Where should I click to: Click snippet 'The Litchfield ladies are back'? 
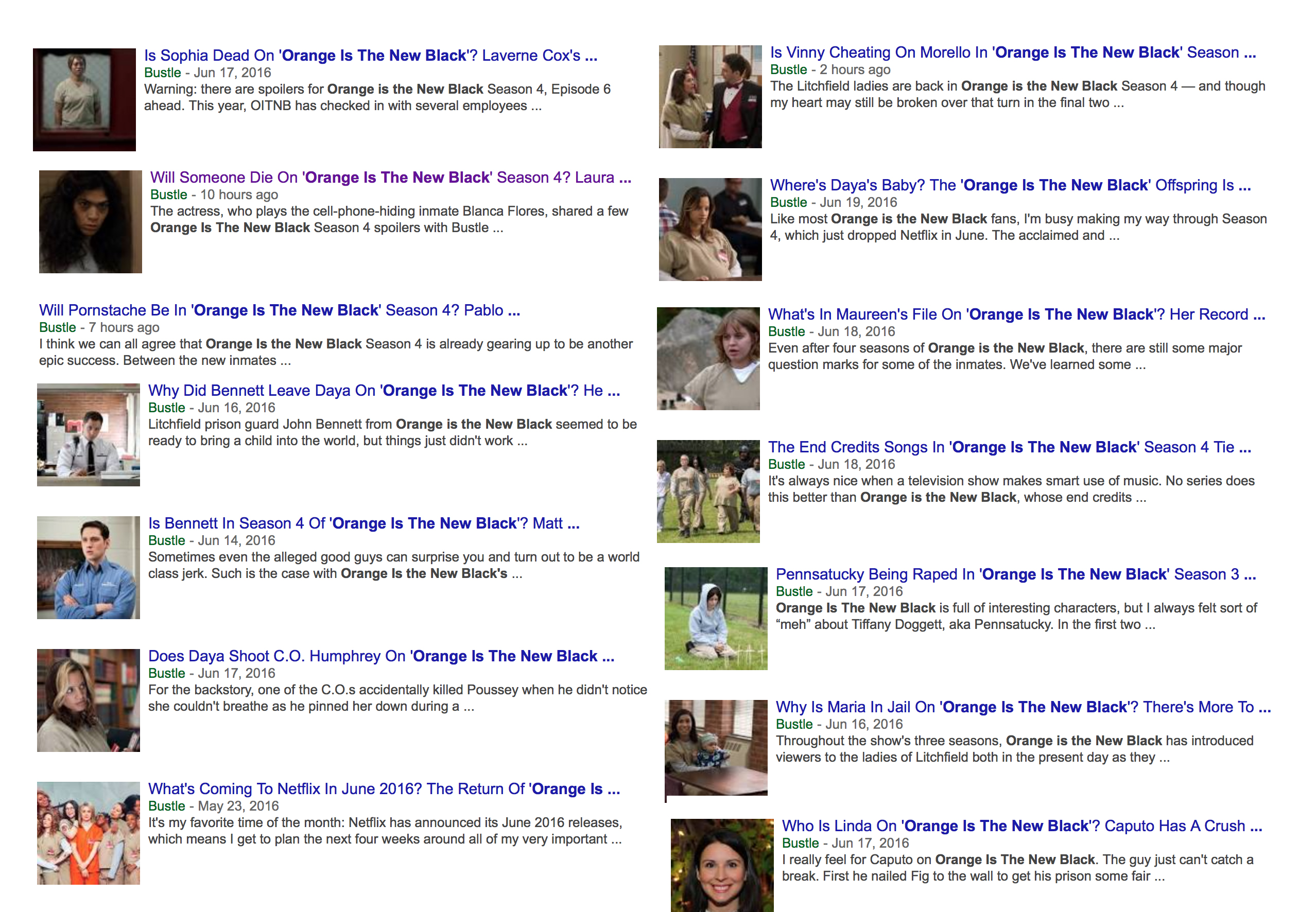click(1017, 95)
